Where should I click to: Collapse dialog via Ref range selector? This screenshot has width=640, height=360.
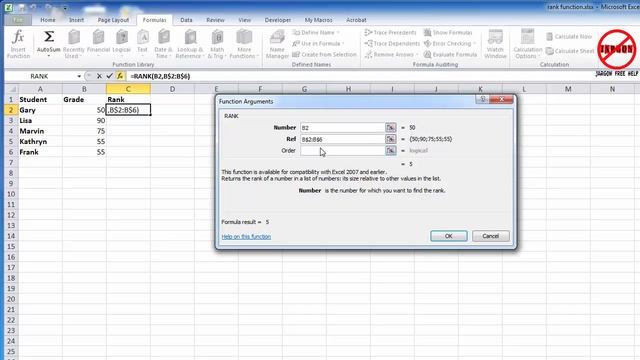click(x=391, y=139)
